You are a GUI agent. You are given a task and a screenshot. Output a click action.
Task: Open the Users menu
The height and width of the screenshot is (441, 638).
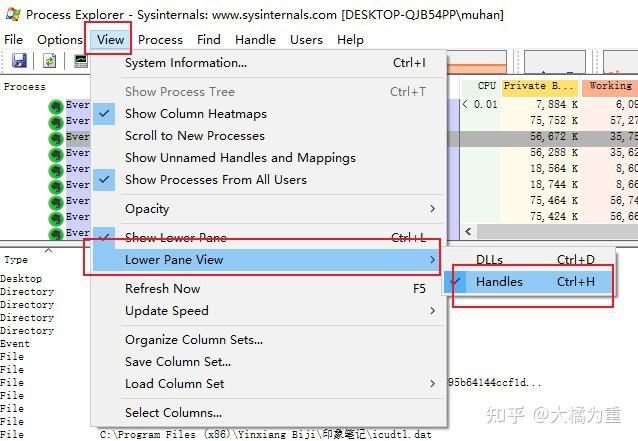(x=306, y=39)
